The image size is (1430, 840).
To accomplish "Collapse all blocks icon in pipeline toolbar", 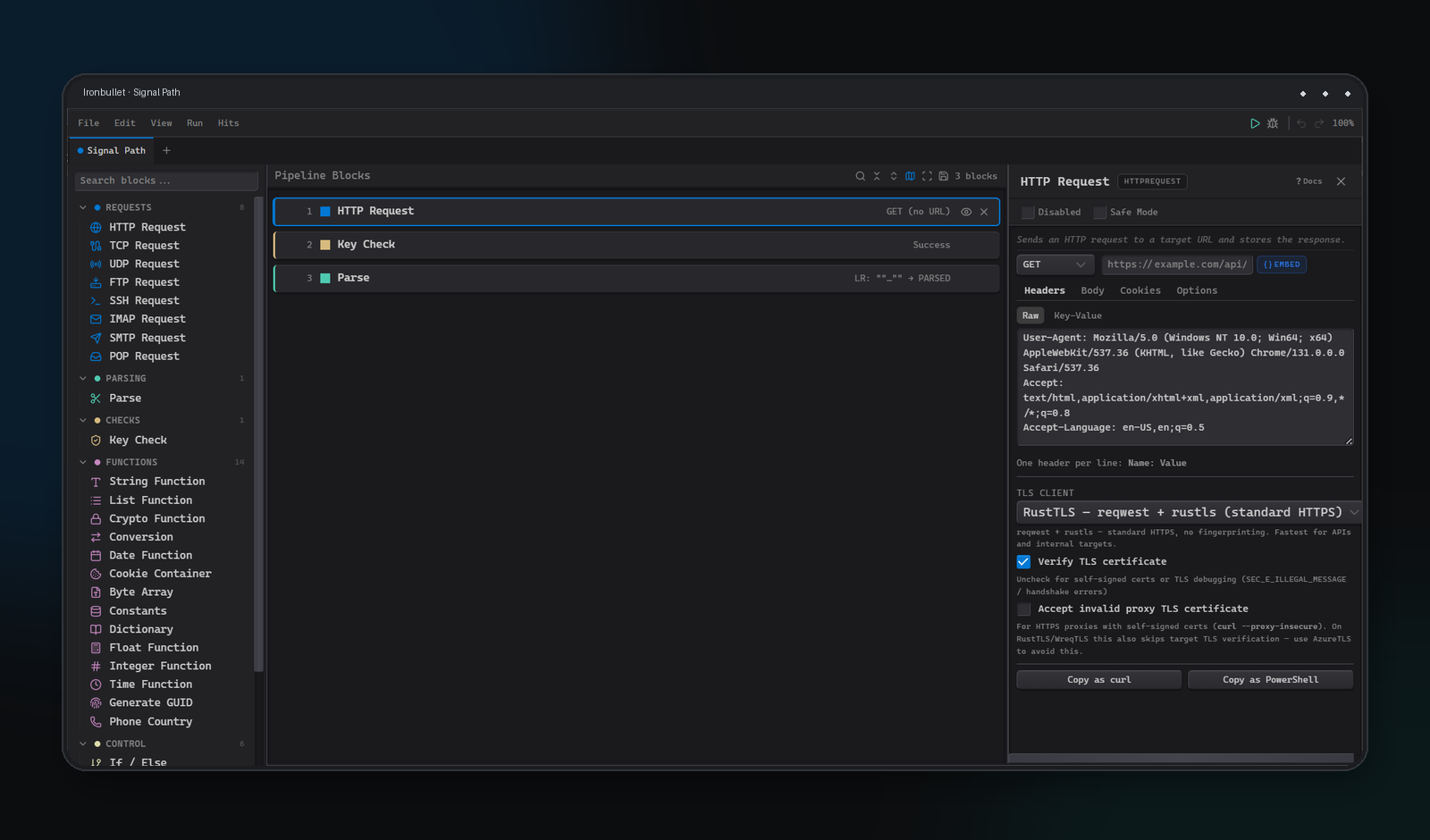I will point(877,176).
